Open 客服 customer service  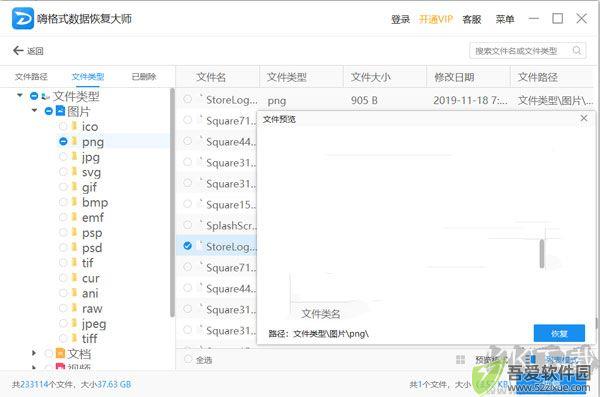471,19
